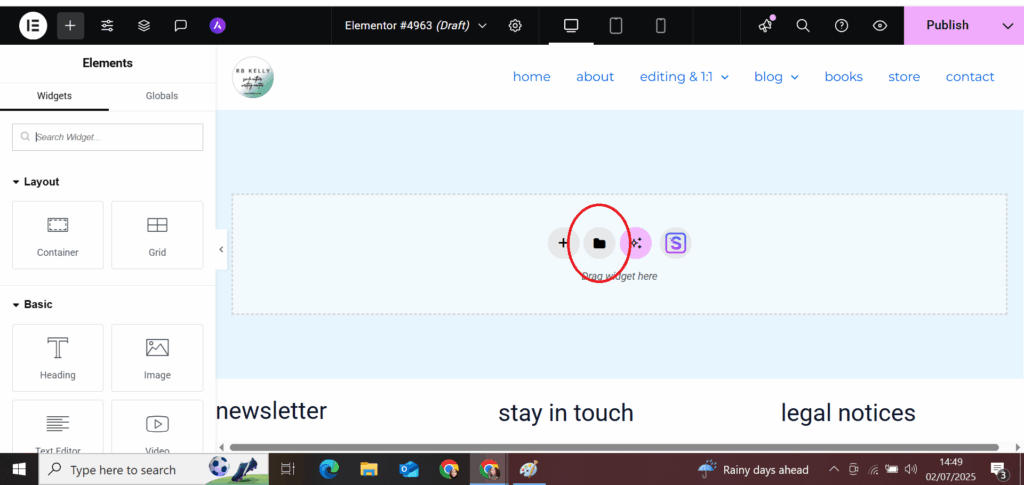Focus the Search Widget field
Image resolution: width=1024 pixels, height=485 pixels.
(108, 137)
